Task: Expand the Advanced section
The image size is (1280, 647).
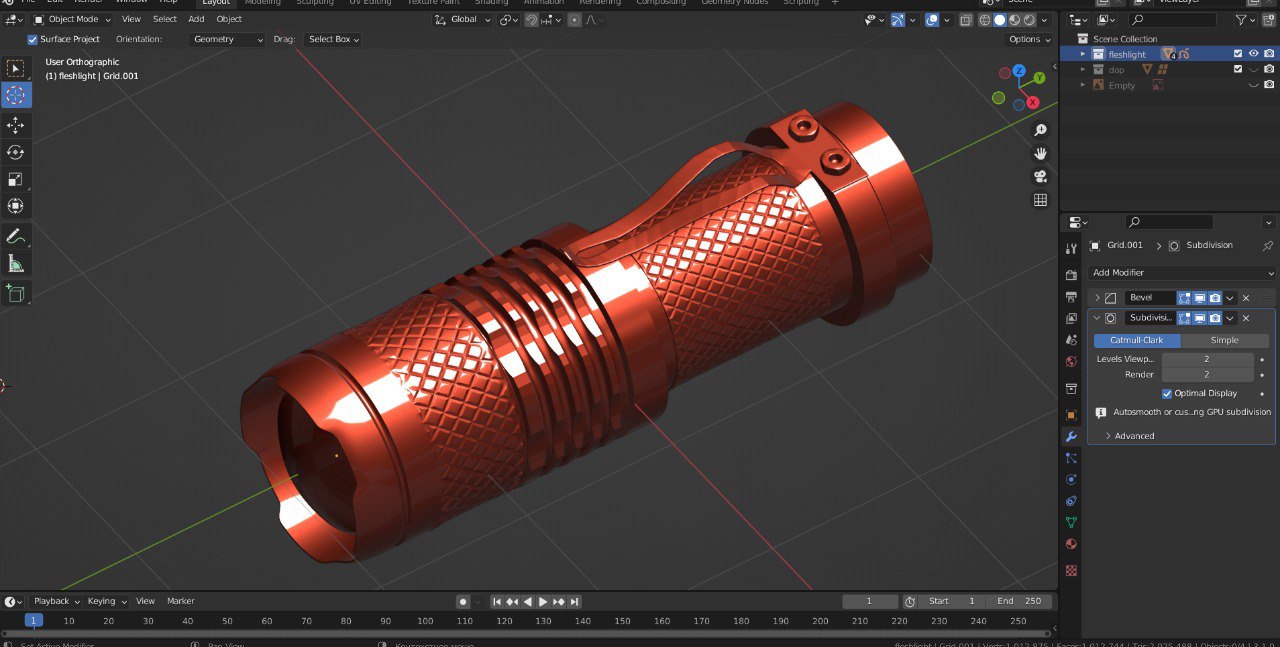Action: 1129,436
